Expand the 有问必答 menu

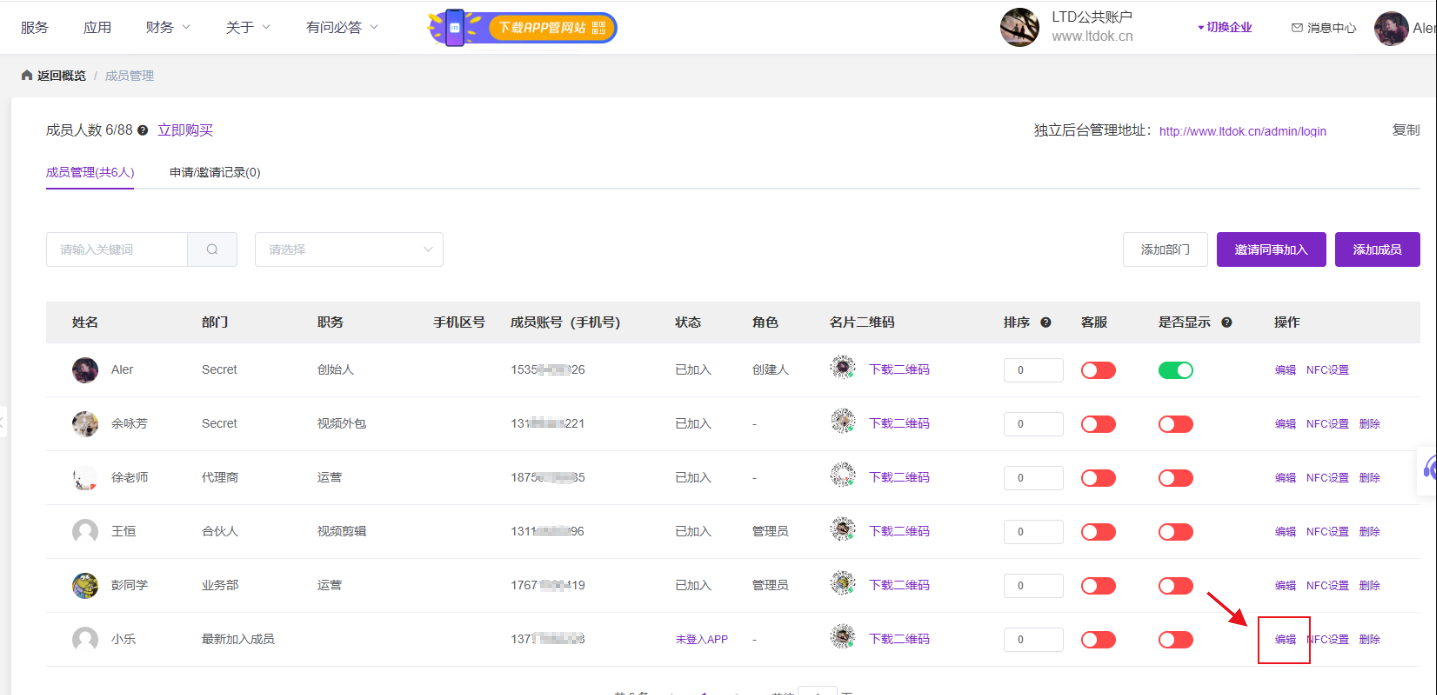[x=342, y=27]
